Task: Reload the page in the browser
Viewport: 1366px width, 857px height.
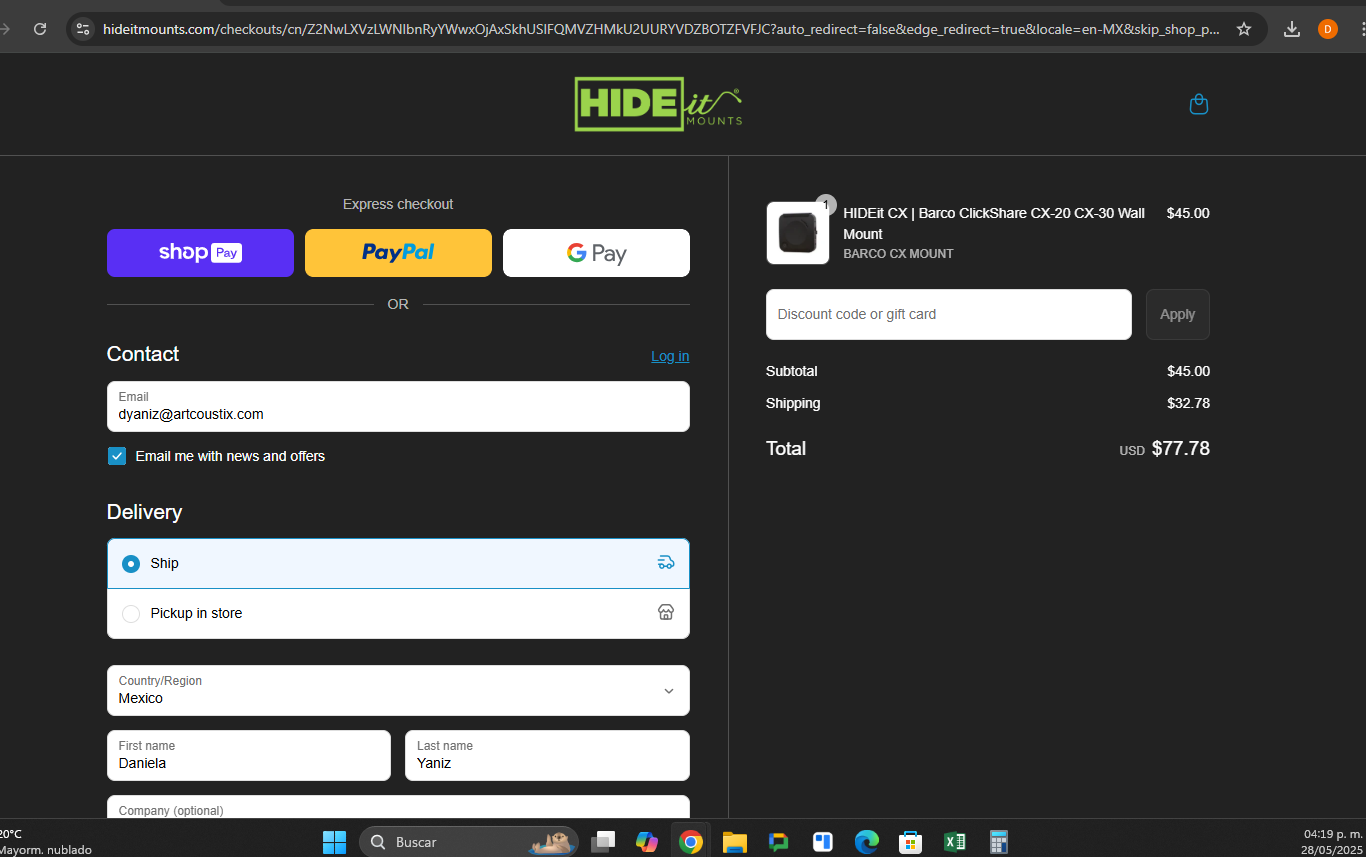Action: pyautogui.click(x=40, y=29)
